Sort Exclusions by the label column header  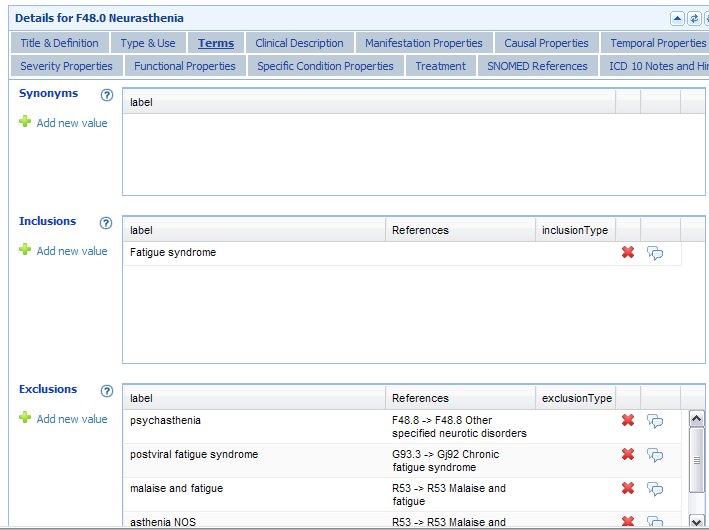254,398
